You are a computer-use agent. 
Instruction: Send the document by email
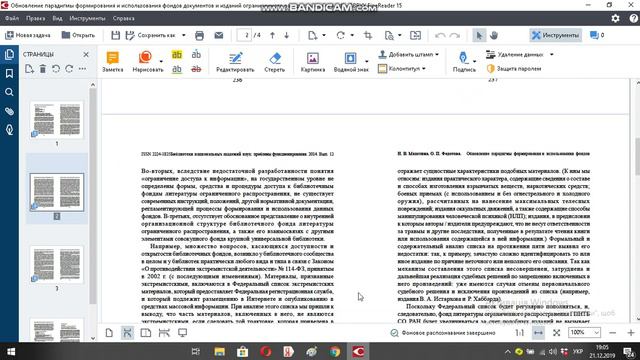(219, 36)
